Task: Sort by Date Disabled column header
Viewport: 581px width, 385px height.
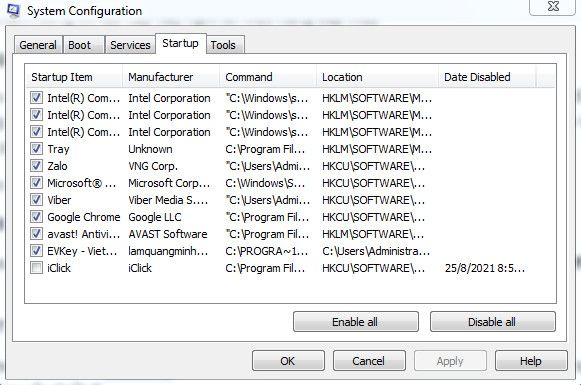Action: click(487, 77)
